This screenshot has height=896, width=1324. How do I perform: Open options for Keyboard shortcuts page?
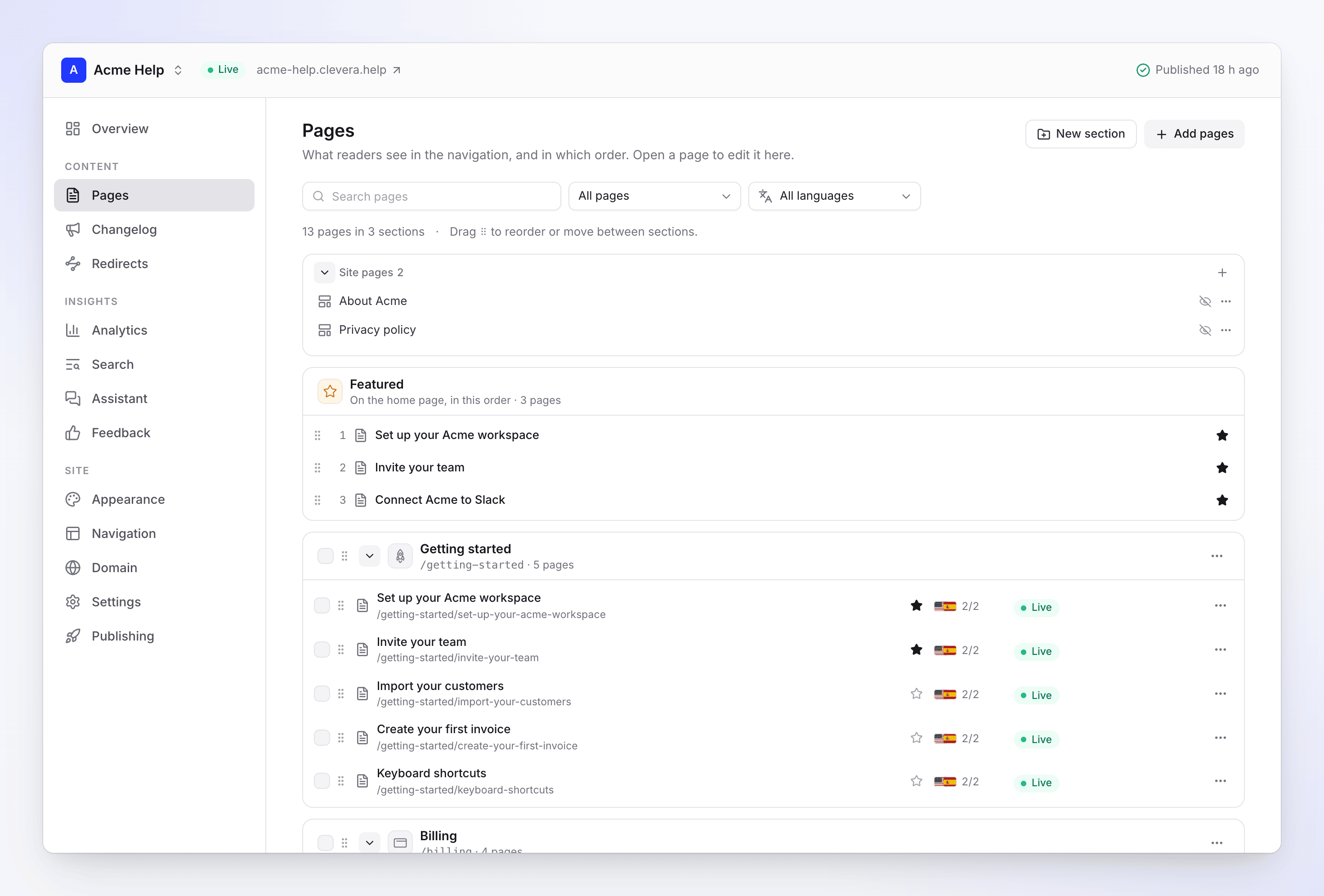tap(1220, 781)
